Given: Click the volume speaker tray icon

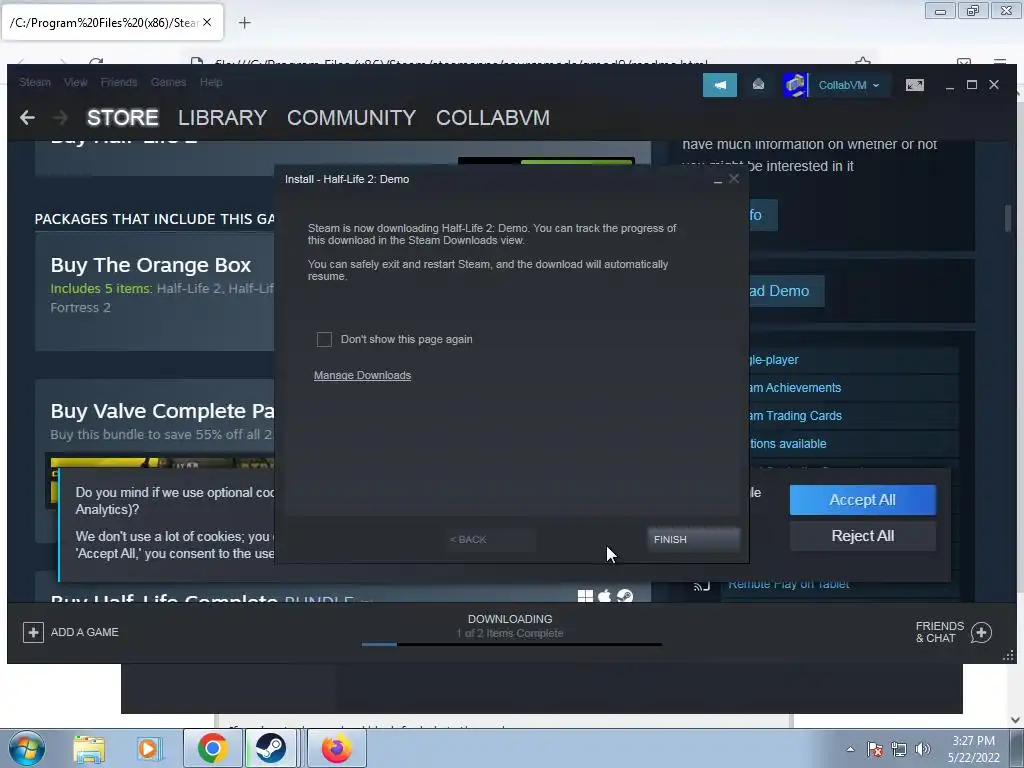Looking at the screenshot, I should [x=923, y=749].
